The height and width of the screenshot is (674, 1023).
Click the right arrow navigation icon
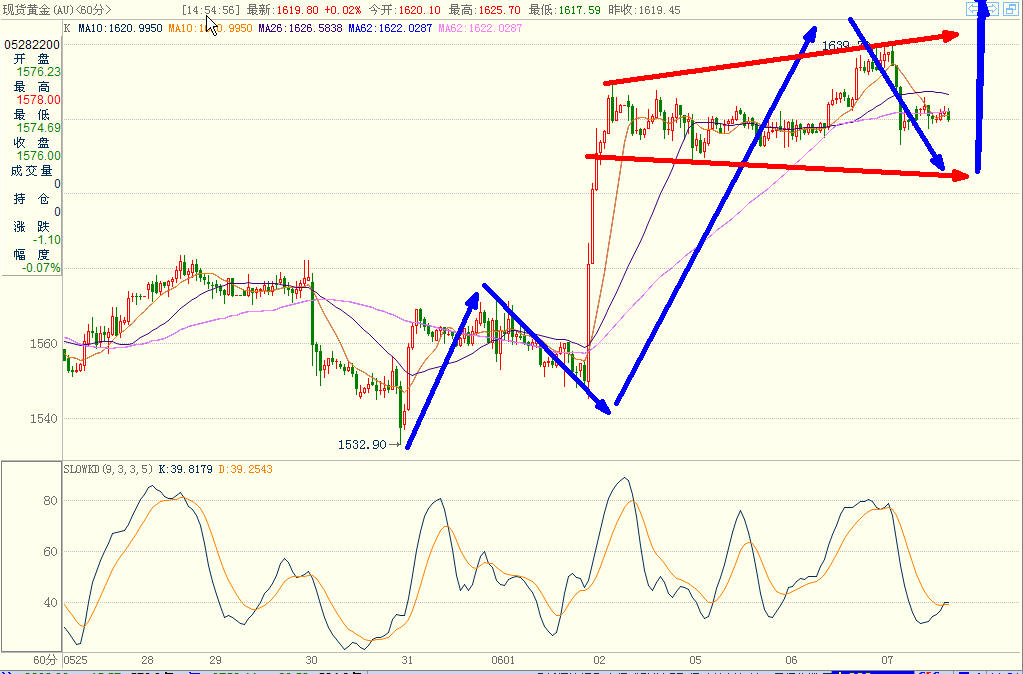pos(992,8)
